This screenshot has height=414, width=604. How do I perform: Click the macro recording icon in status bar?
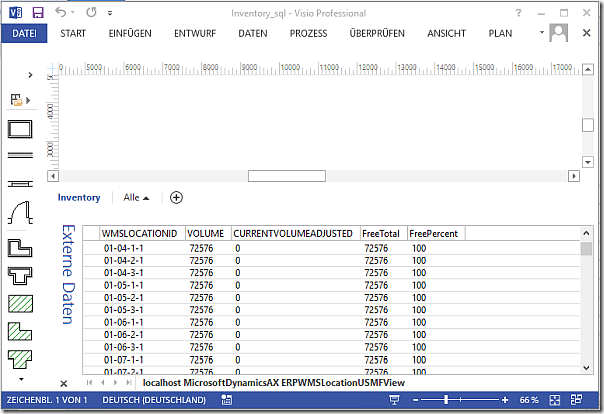(226, 400)
